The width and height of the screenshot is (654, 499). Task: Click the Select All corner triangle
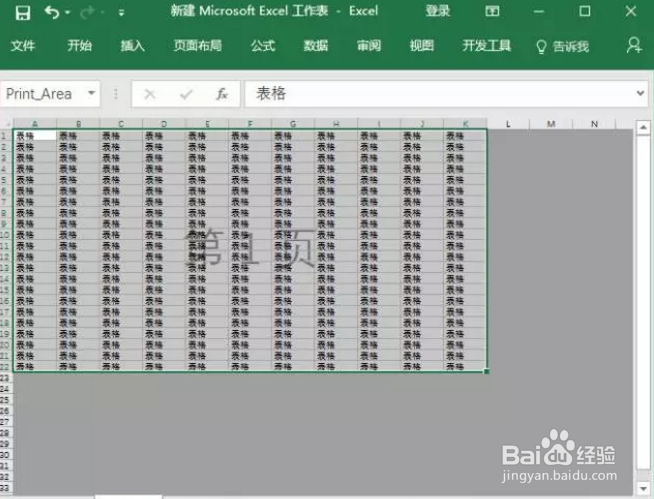coord(7,123)
